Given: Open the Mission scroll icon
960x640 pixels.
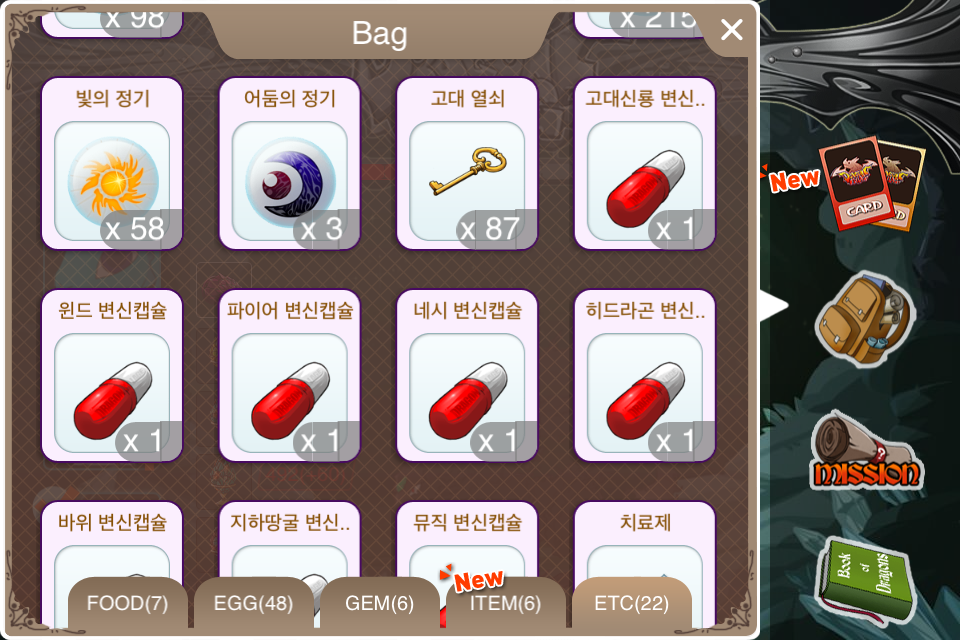Looking at the screenshot, I should 866,454.
